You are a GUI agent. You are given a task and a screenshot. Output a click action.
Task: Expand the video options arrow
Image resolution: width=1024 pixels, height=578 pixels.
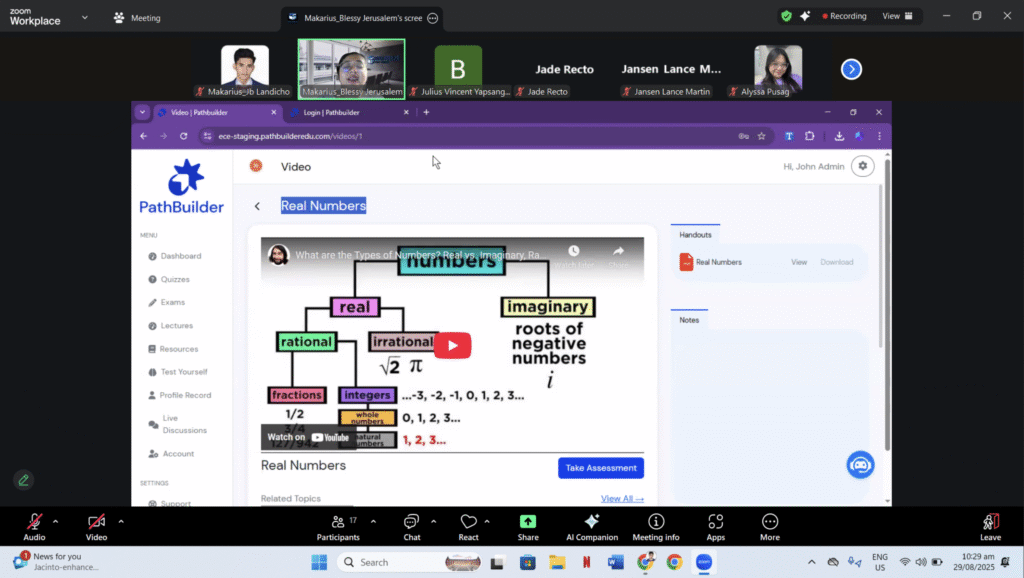pos(121,521)
